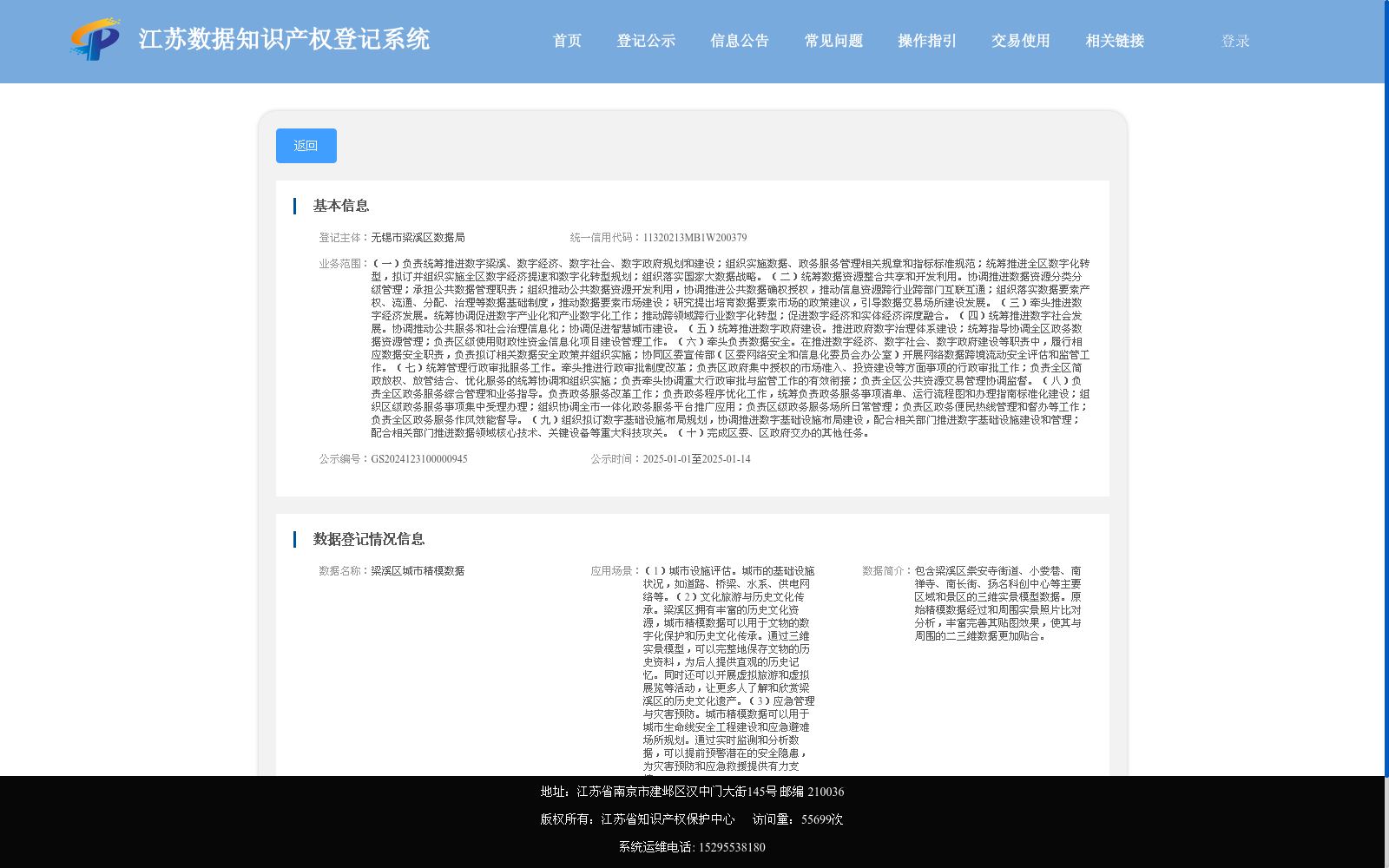Click the site title 江苏数据知识产权登记系统
The image size is (1389, 868).
click(x=284, y=39)
